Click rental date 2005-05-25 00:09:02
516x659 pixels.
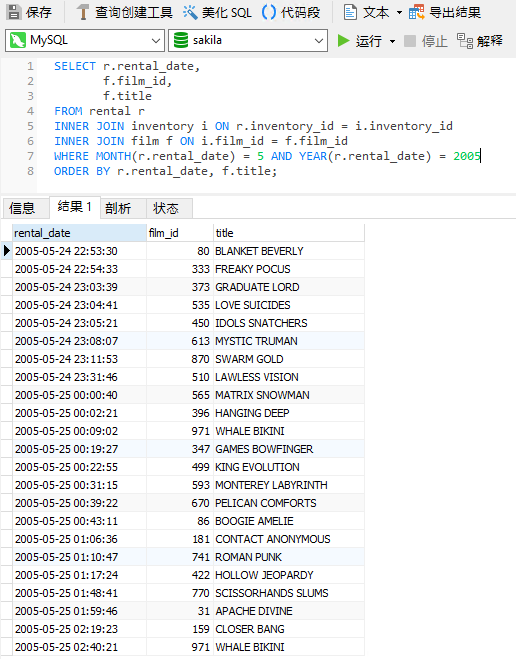coord(79,431)
